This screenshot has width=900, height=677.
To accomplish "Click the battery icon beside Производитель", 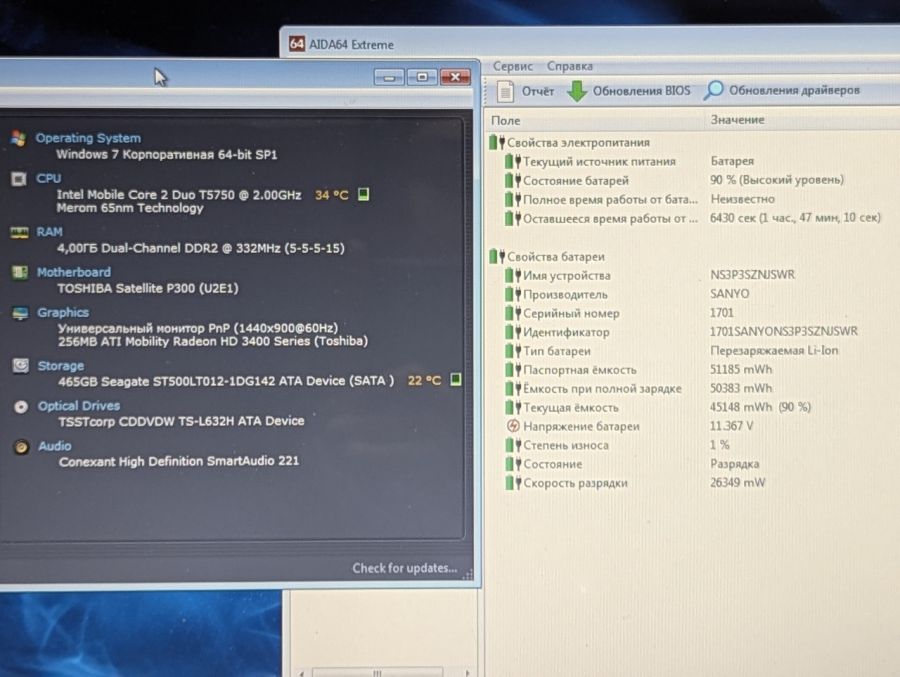I will [513, 295].
